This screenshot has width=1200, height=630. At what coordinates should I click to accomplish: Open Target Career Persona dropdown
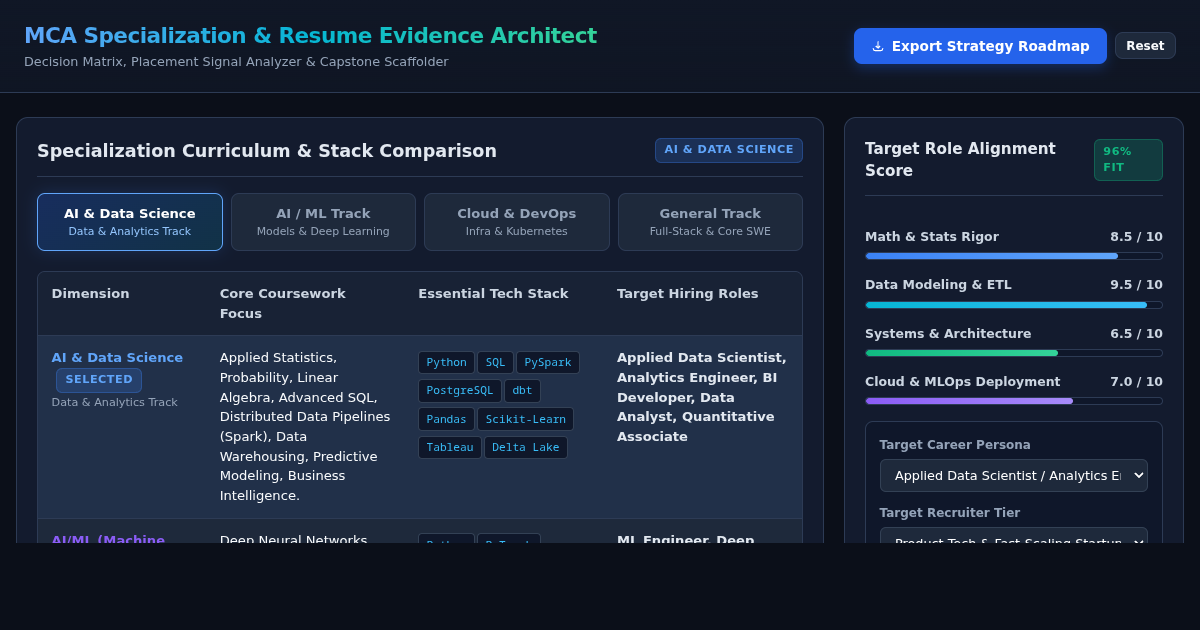[1014, 475]
